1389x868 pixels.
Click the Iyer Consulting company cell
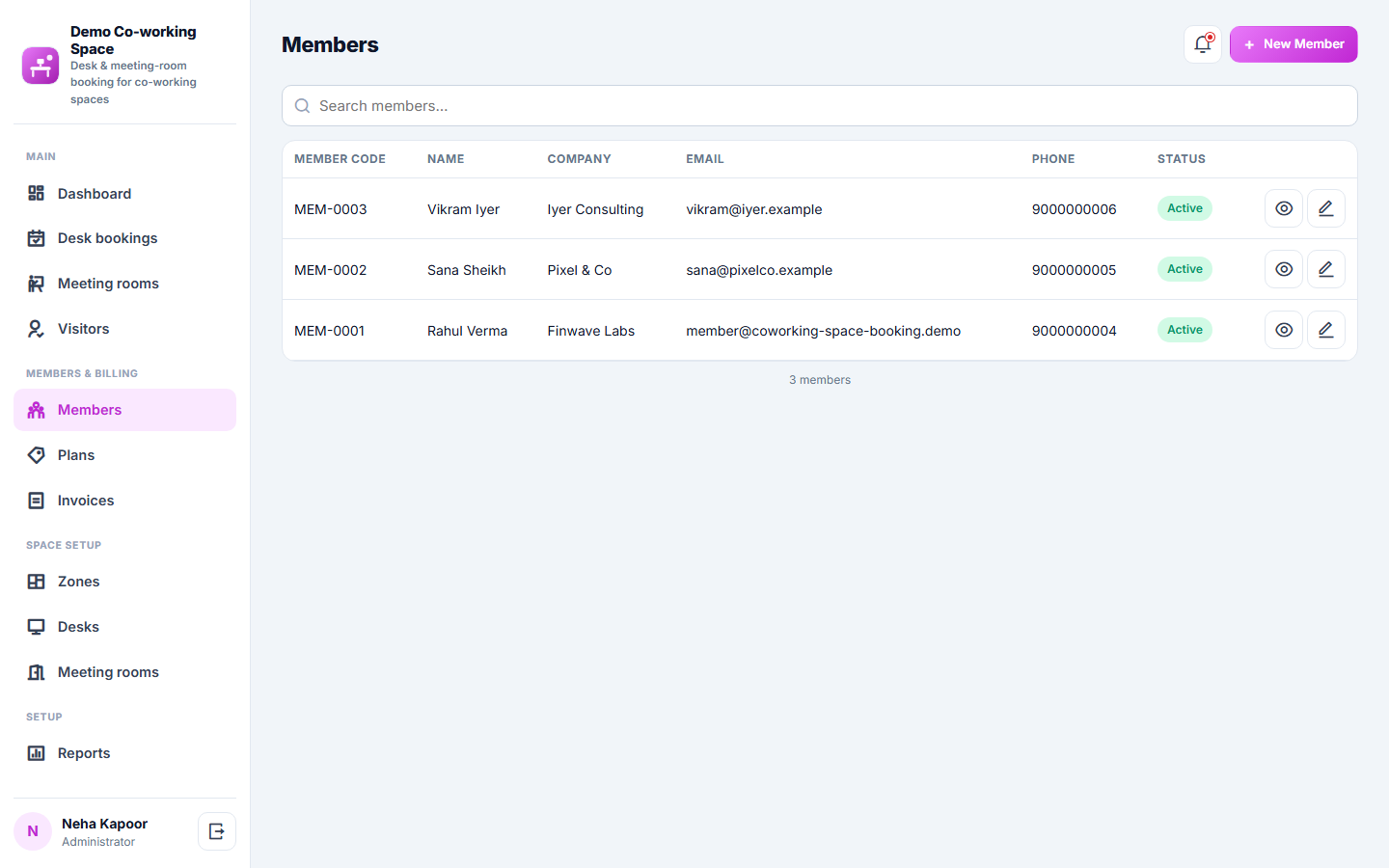(595, 209)
